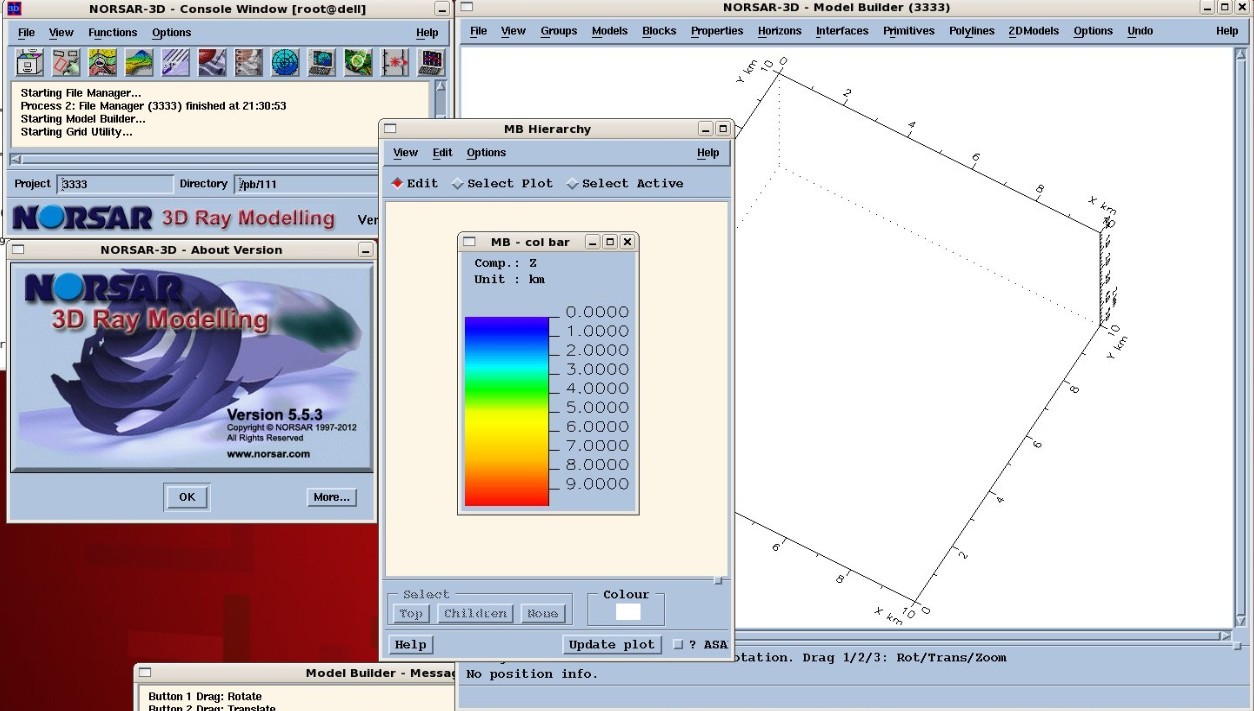This screenshot has width=1254, height=711.
Task: Open Options menu in Model Builder
Action: coord(1093,31)
